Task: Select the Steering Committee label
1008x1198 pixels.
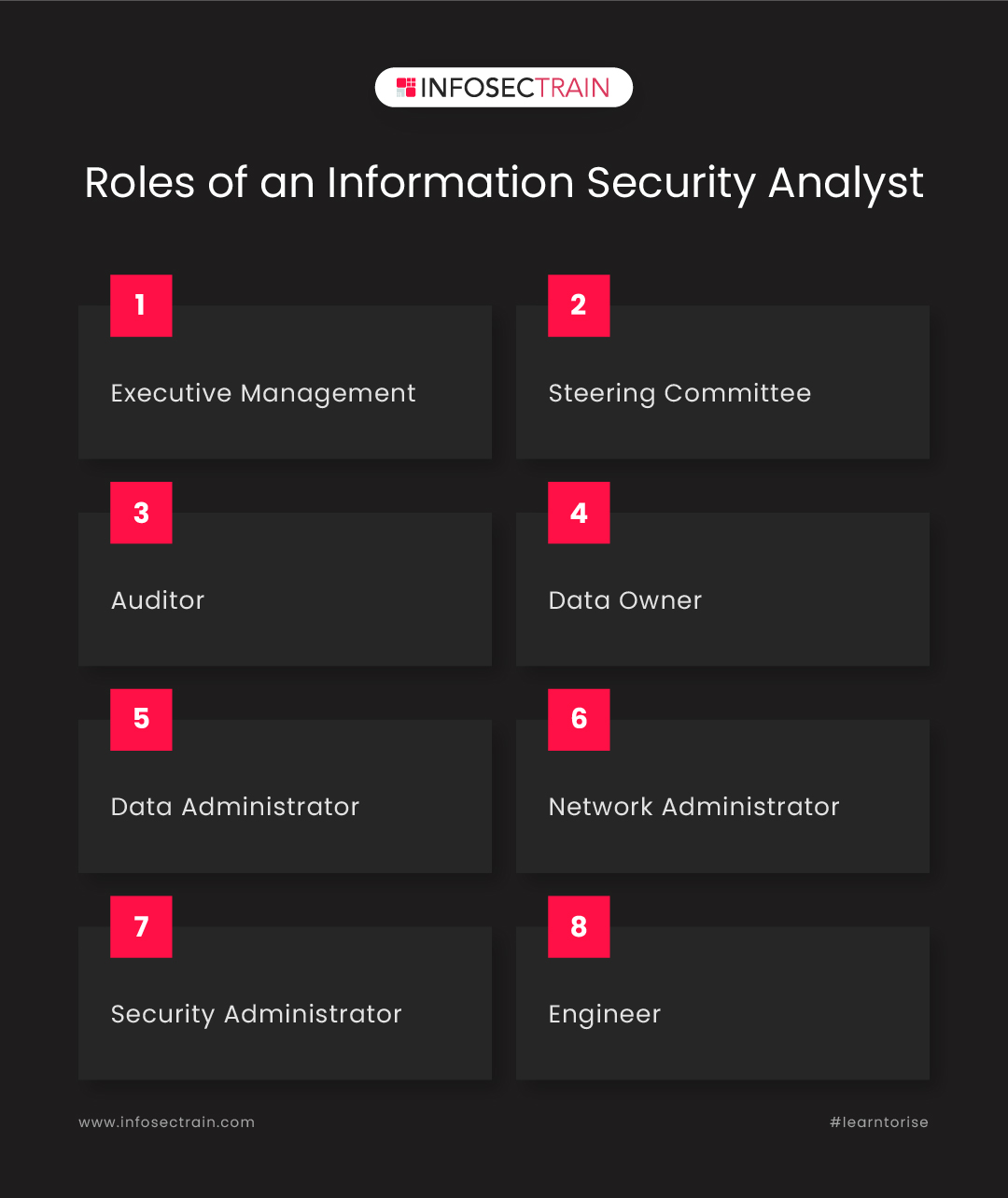Action: (x=679, y=394)
